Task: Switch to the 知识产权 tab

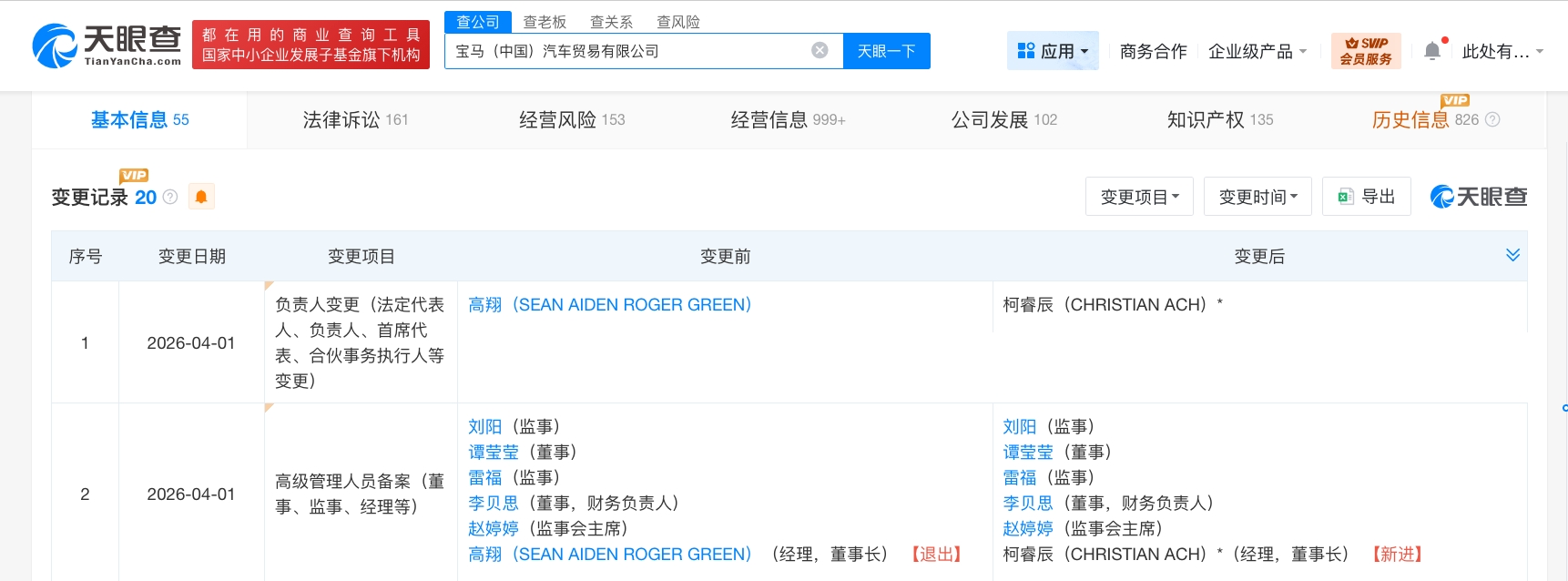Action: click(x=1219, y=119)
